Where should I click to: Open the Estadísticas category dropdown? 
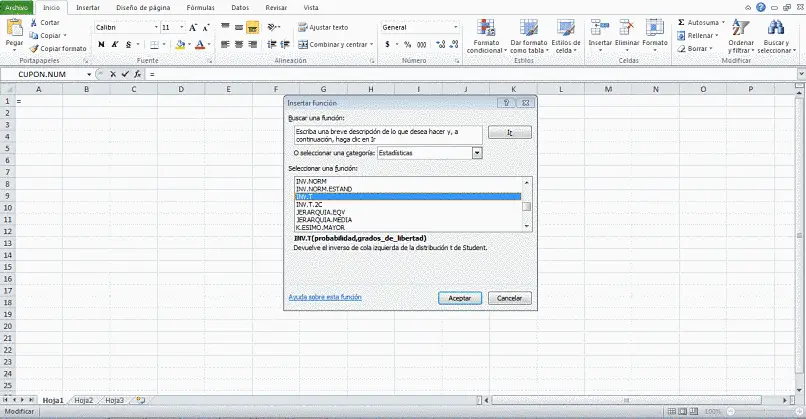(x=477, y=153)
